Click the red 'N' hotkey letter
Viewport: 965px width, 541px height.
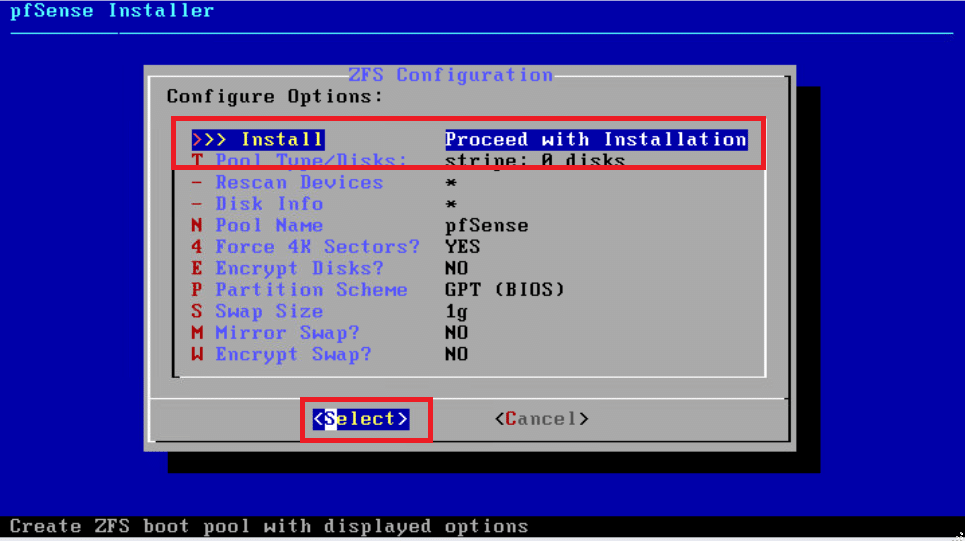click(196, 225)
